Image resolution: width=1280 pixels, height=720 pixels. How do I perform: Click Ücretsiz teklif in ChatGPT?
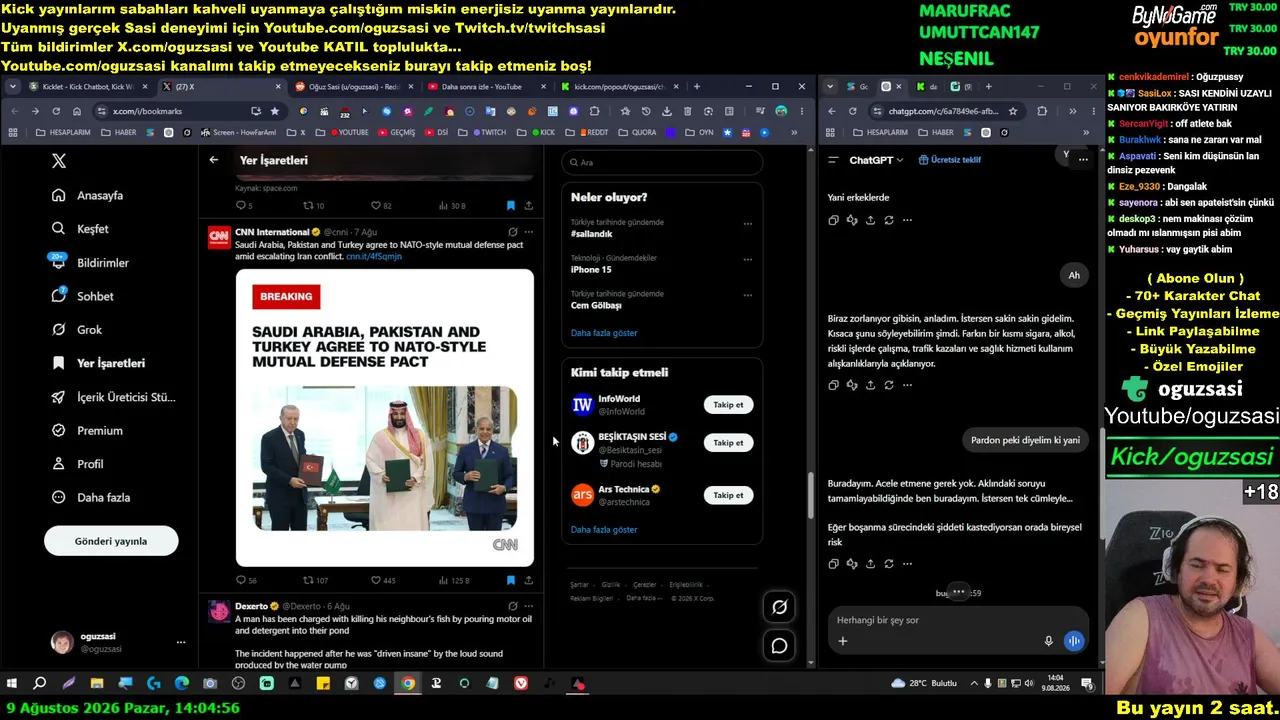coord(950,160)
